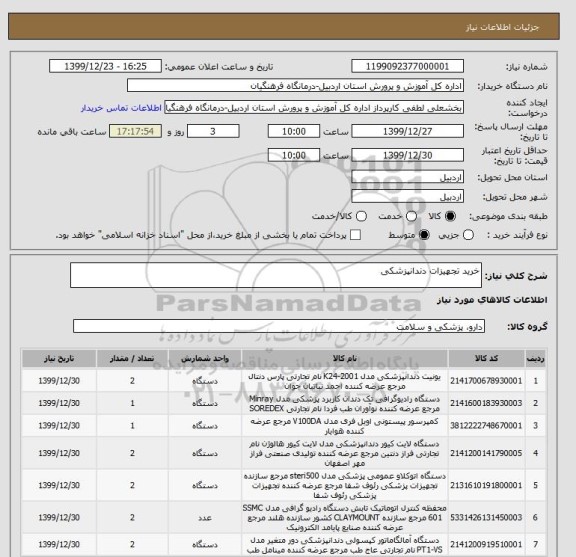This screenshot has height=557, width=576.
Task: Select the جزیی purchase type radio
Action: coord(468,235)
